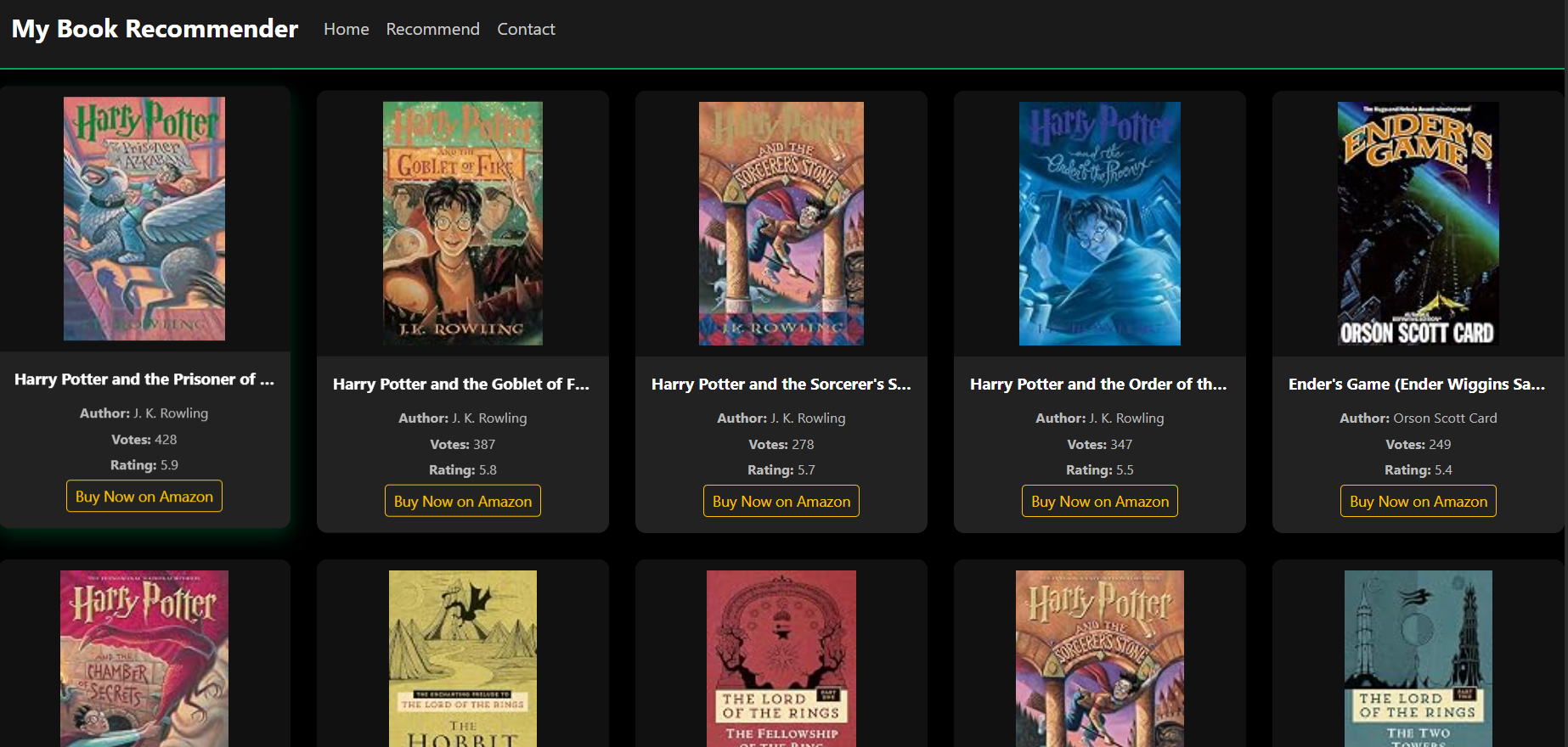Click 'Votes: 347' on Order of Phoenix card
1568x747 pixels.
1100,444
